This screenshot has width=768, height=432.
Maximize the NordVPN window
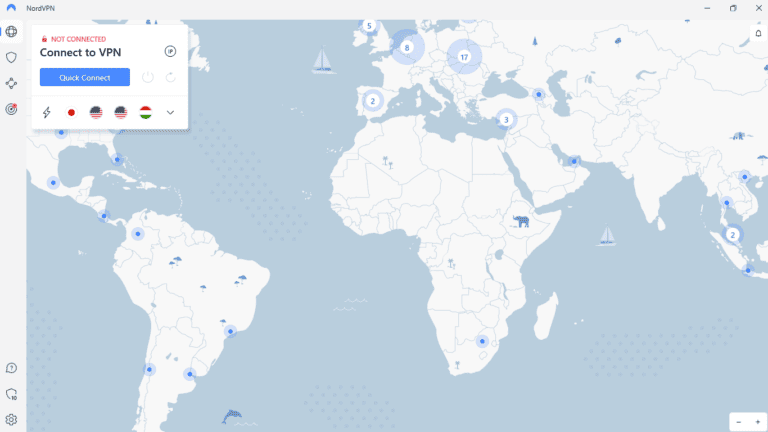point(733,8)
